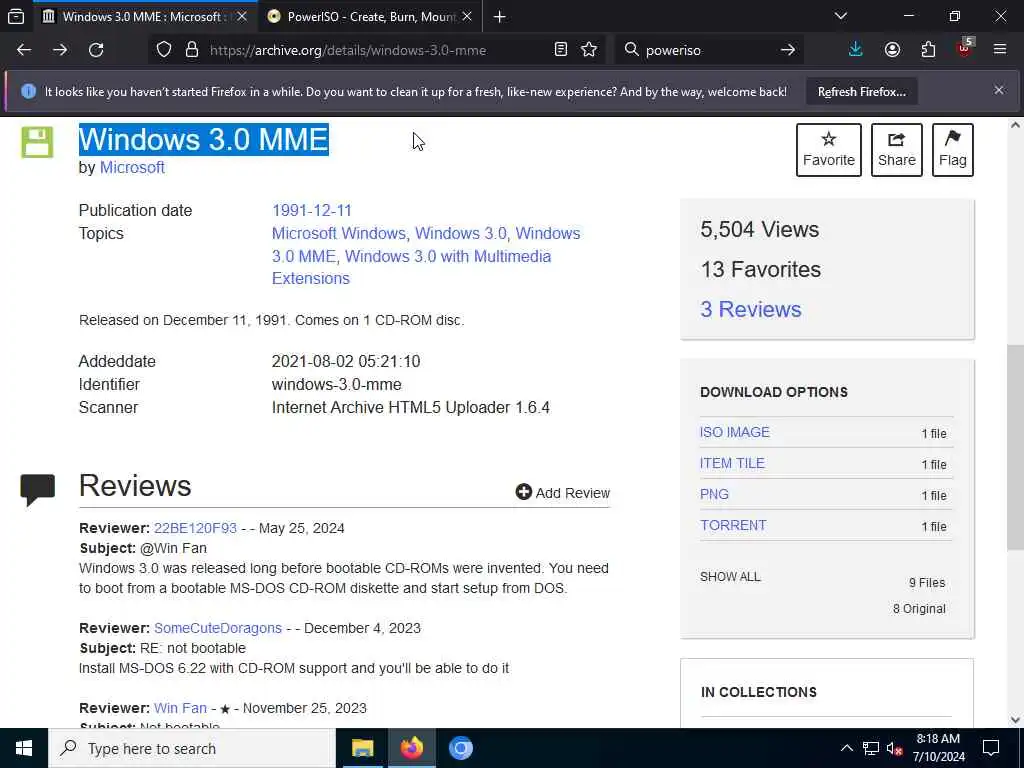The width and height of the screenshot is (1024, 768).
Task: Open the notification center
Action: [991, 748]
